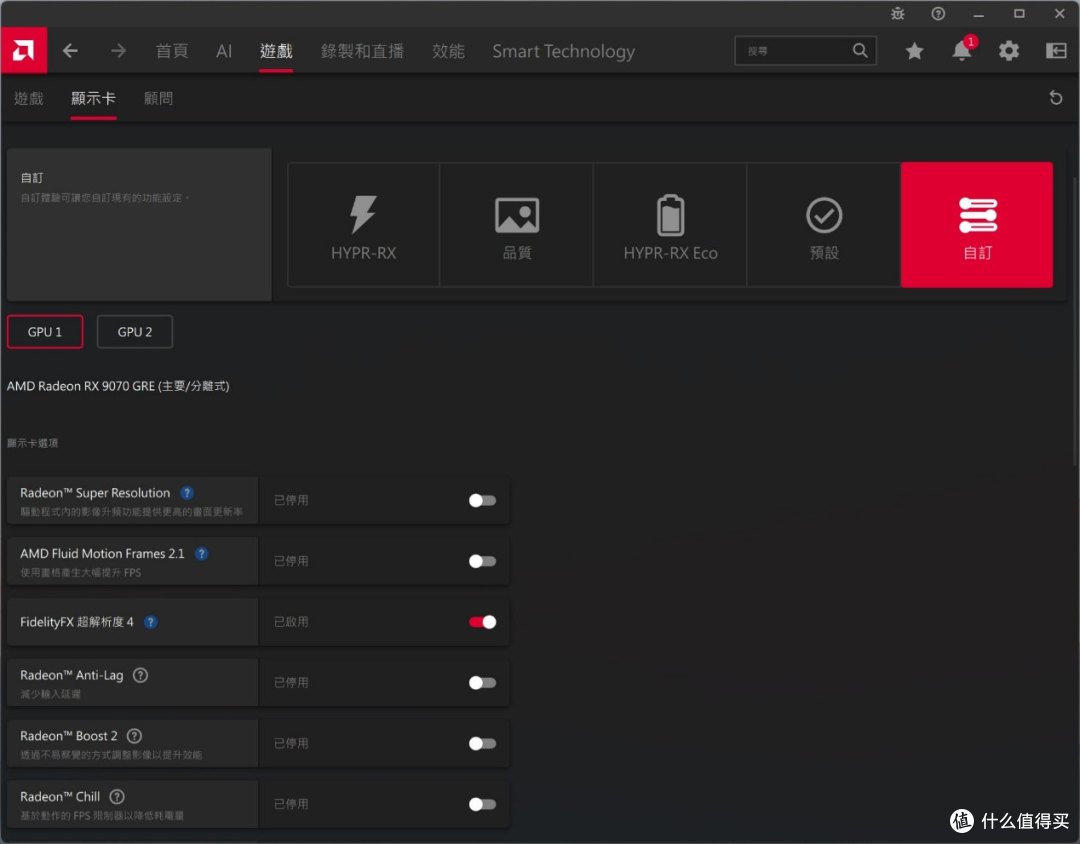
Task: Enable AMD Fluid Motion Frames 2.1
Action: 482,562
